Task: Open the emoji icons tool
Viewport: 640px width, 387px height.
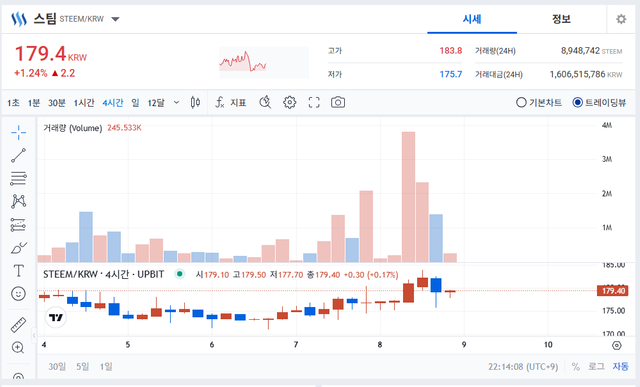Action: pos(18,294)
